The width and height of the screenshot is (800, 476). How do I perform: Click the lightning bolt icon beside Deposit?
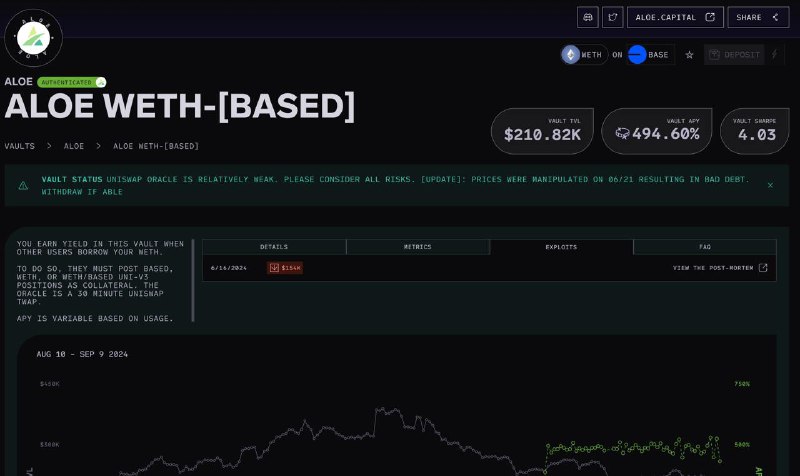tap(774, 54)
